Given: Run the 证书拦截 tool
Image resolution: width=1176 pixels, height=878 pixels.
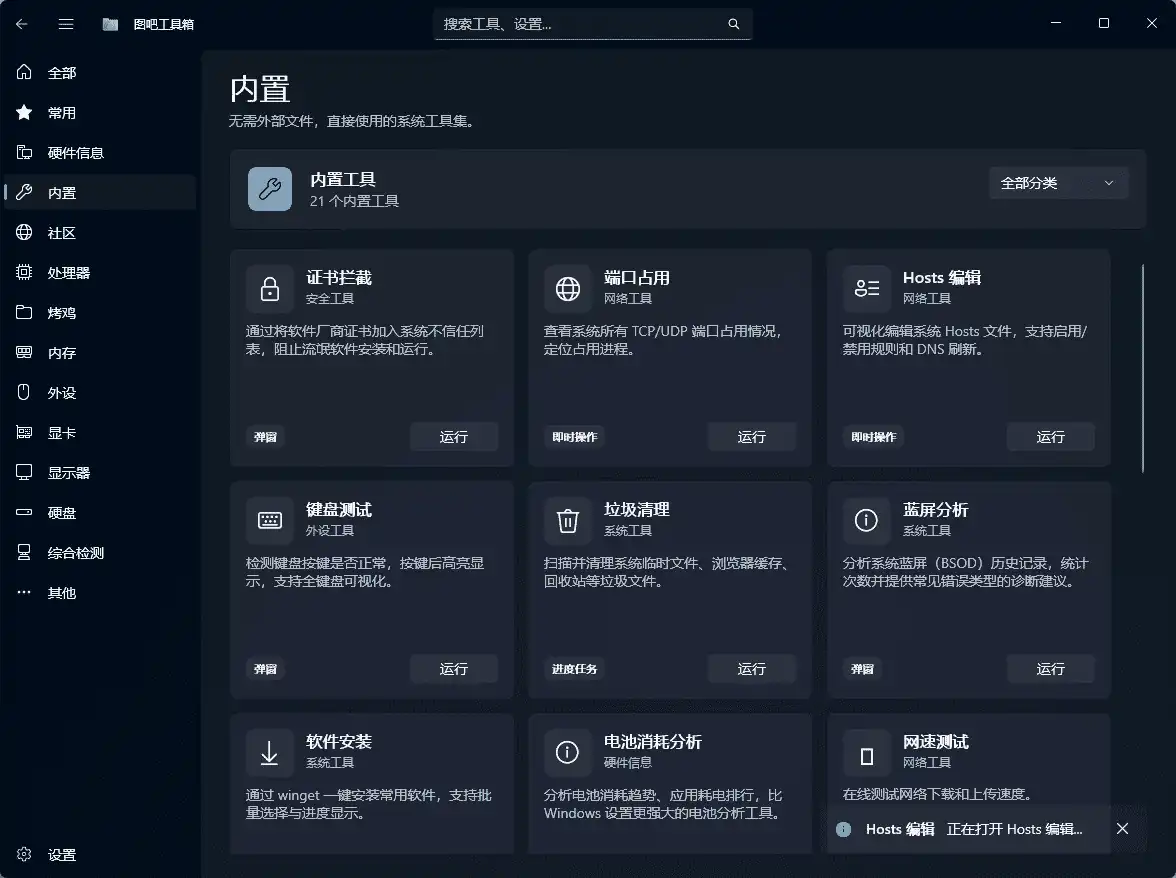Looking at the screenshot, I should (x=454, y=436).
